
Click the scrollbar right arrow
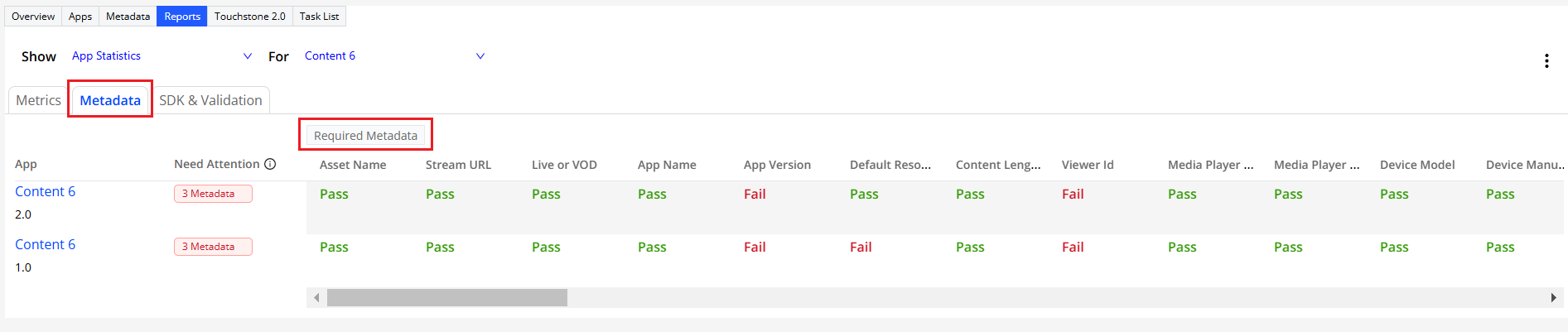1553,297
